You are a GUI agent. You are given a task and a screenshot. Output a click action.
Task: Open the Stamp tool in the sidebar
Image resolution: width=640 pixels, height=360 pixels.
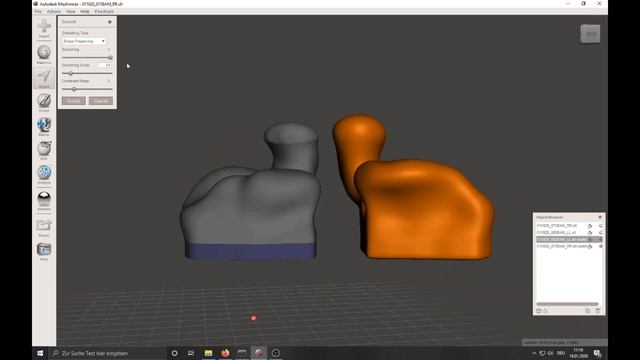(x=44, y=127)
